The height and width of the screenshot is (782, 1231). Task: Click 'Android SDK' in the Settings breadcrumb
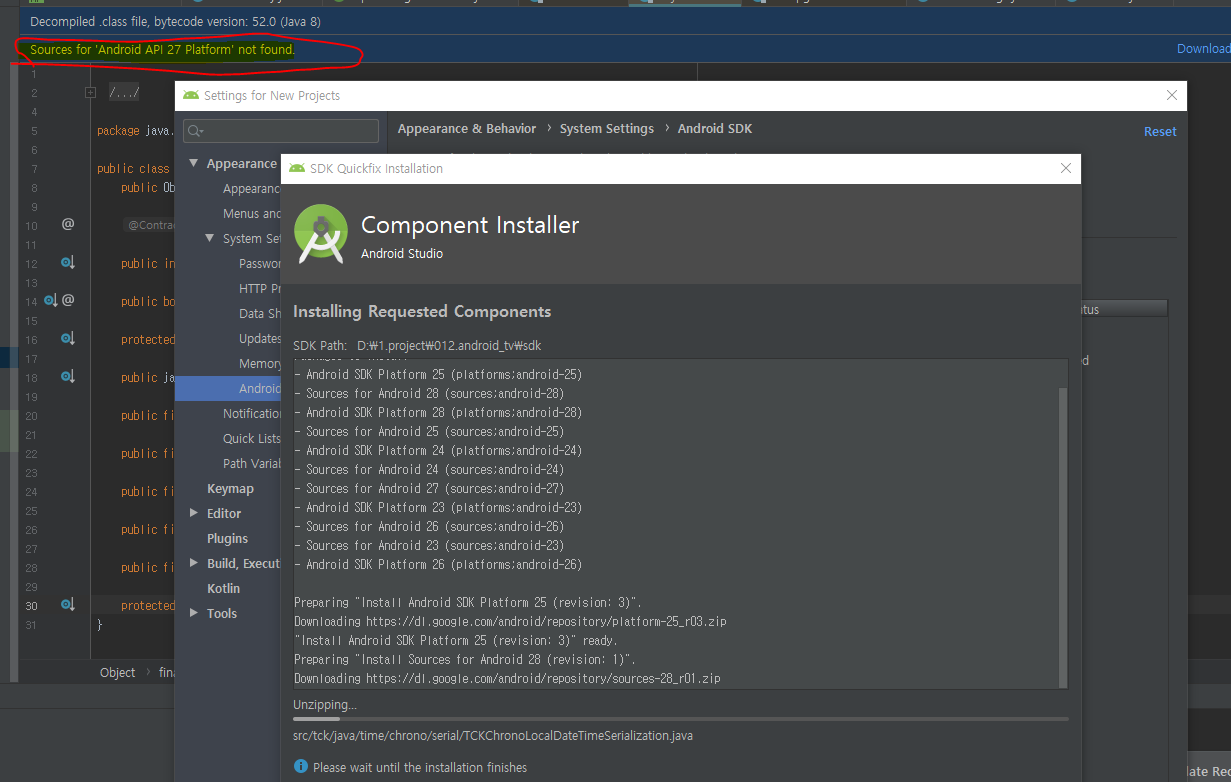[715, 129]
